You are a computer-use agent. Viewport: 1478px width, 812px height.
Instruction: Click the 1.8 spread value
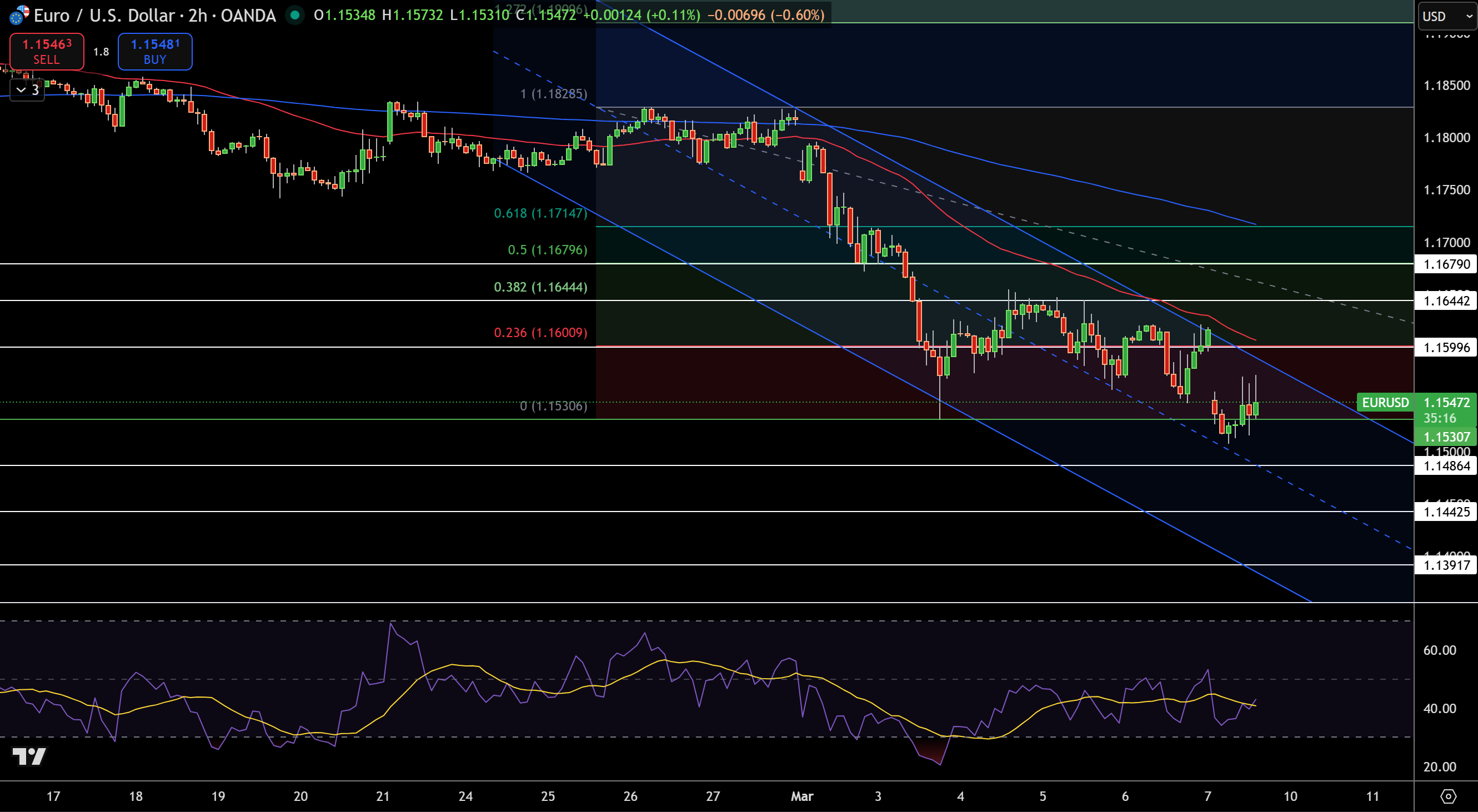point(101,52)
